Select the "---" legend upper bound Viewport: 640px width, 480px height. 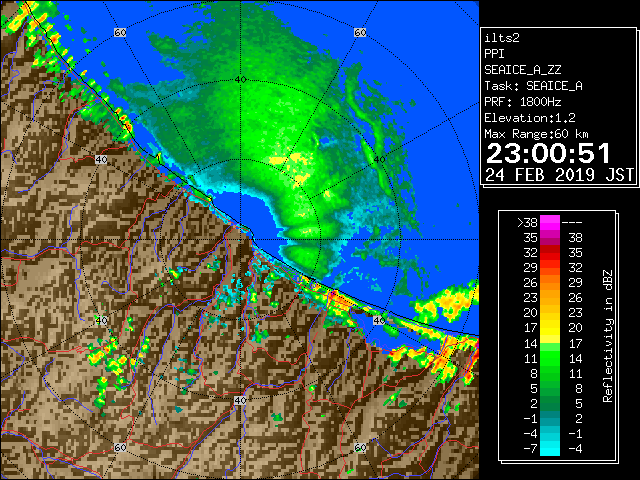(572, 223)
